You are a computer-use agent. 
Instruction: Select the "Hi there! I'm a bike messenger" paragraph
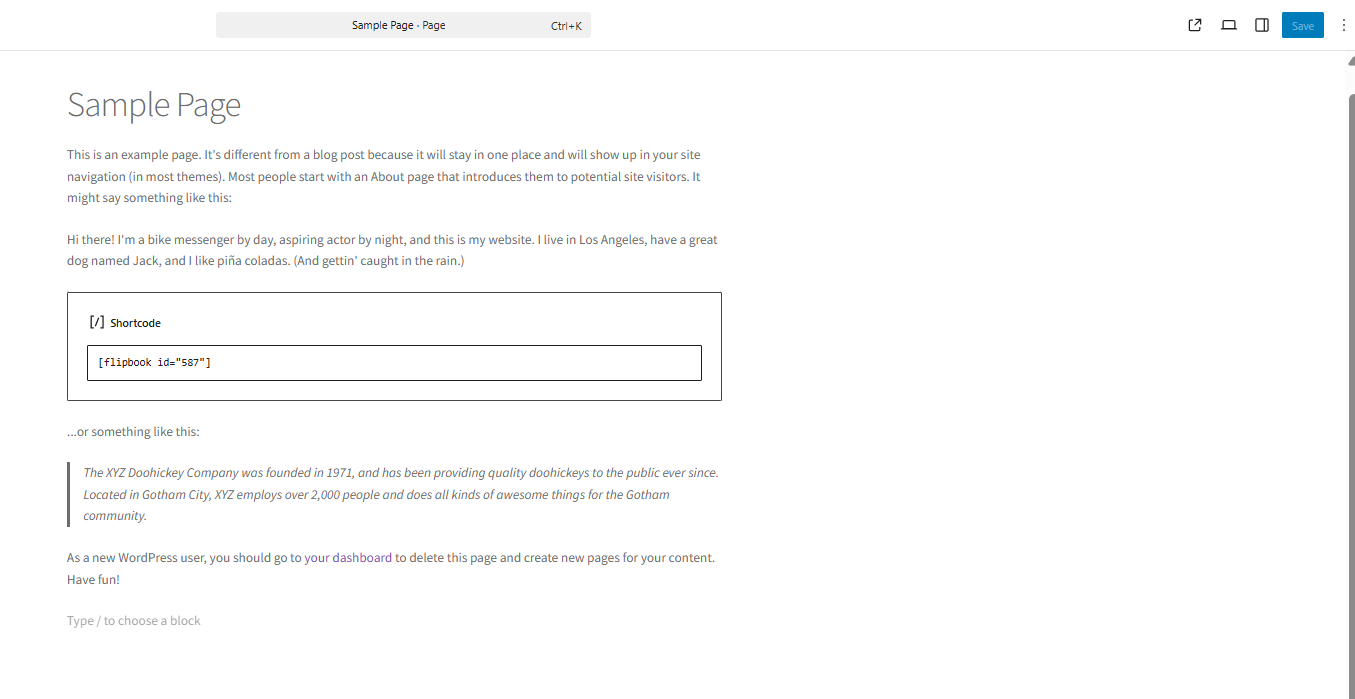[x=390, y=250]
